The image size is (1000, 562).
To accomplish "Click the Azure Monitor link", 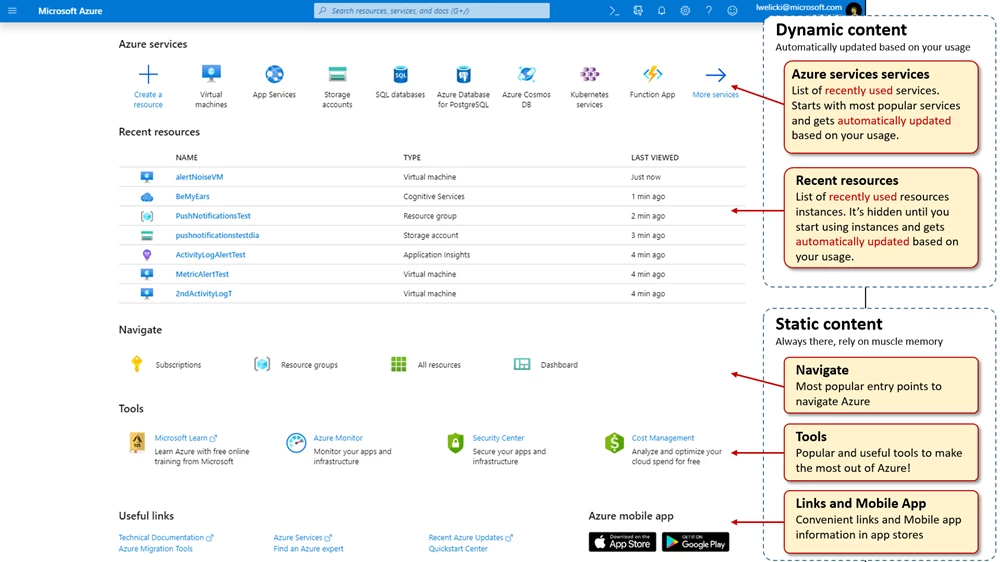I will point(338,438).
